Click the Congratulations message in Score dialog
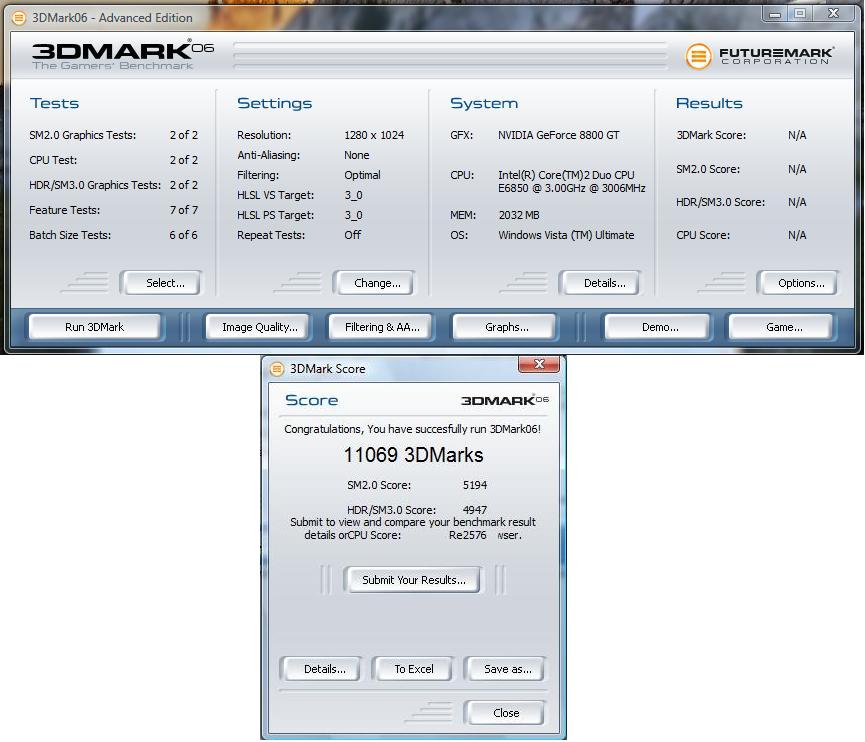The image size is (865, 742). click(x=413, y=429)
